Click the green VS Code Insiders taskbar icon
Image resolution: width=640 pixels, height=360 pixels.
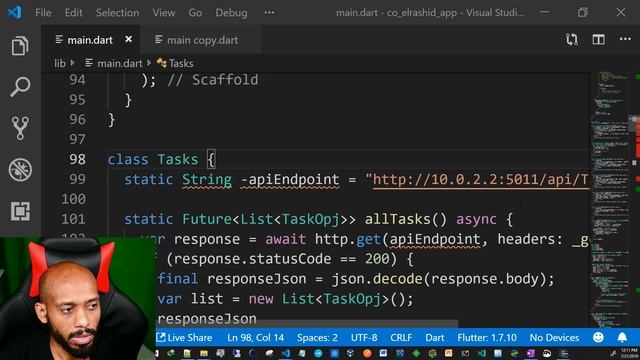click(x=481, y=353)
